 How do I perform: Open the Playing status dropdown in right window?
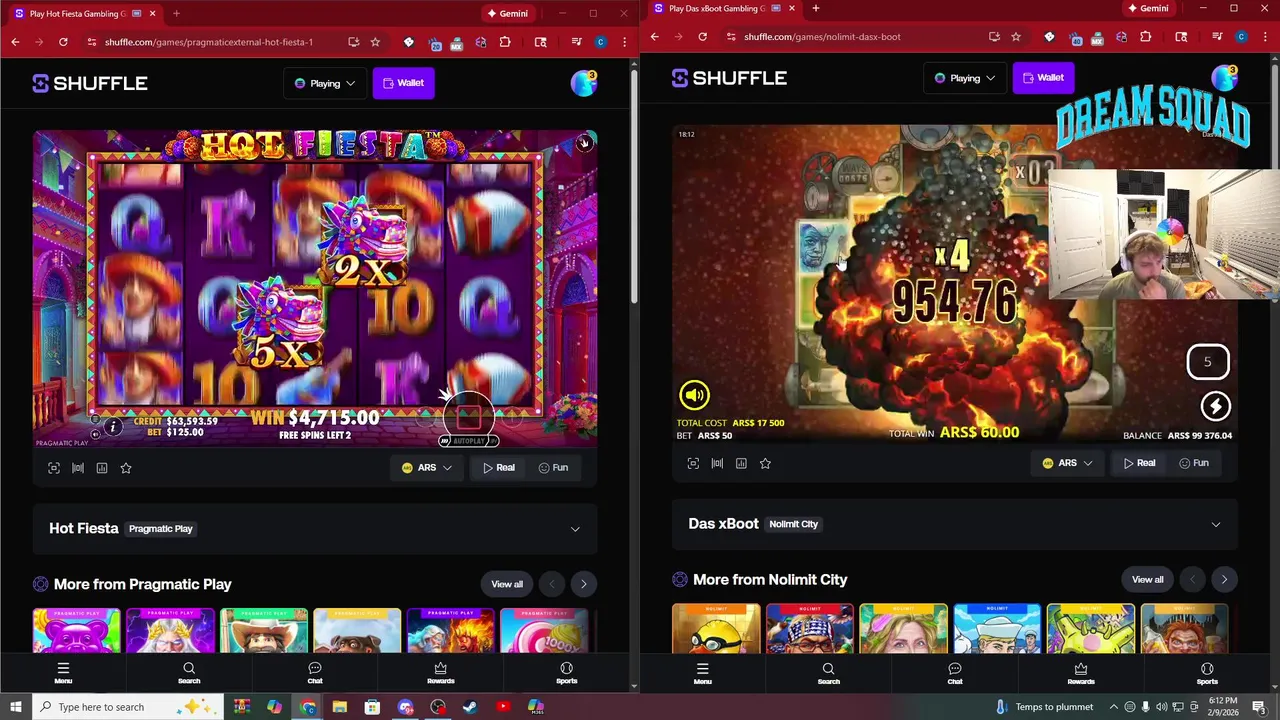coord(965,78)
